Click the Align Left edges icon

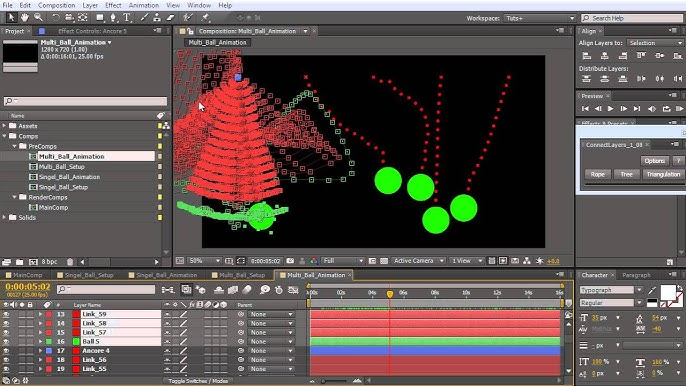(x=587, y=56)
